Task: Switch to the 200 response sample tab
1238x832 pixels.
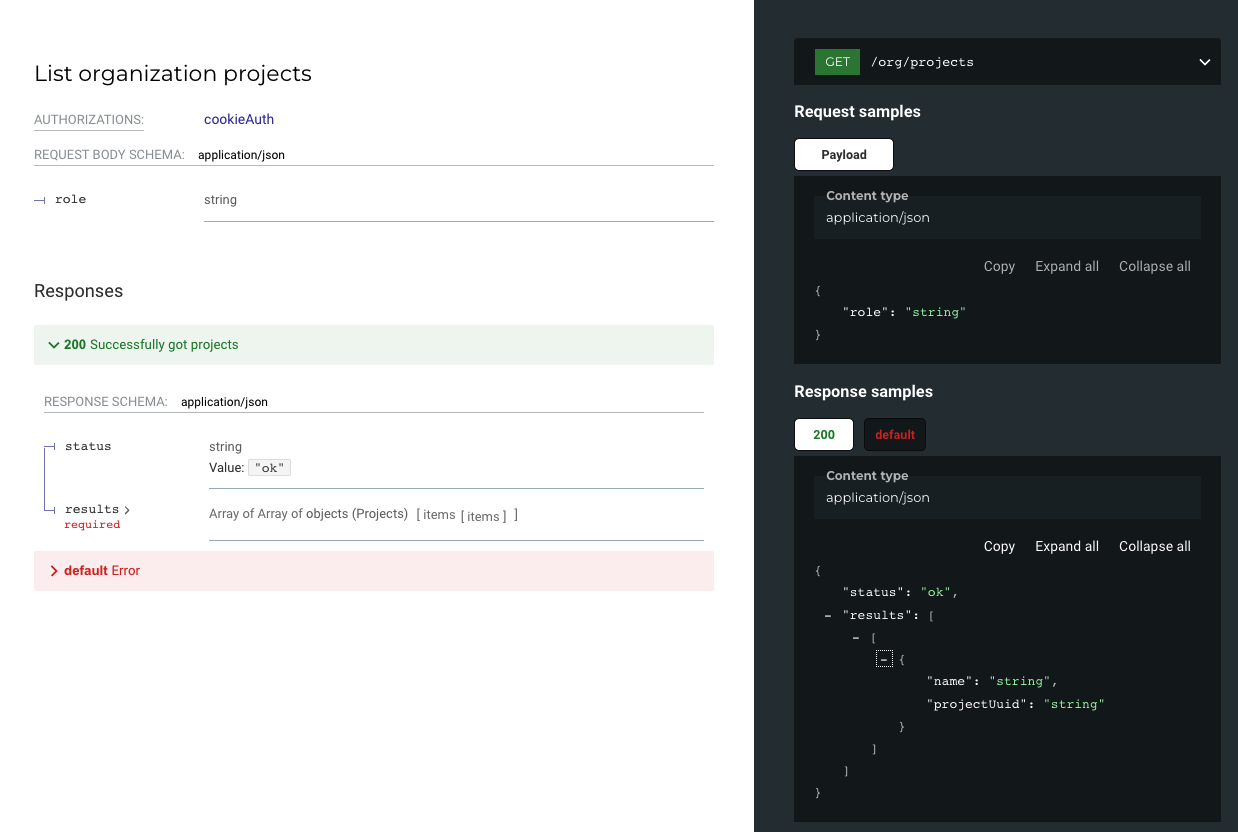Action: tap(824, 435)
